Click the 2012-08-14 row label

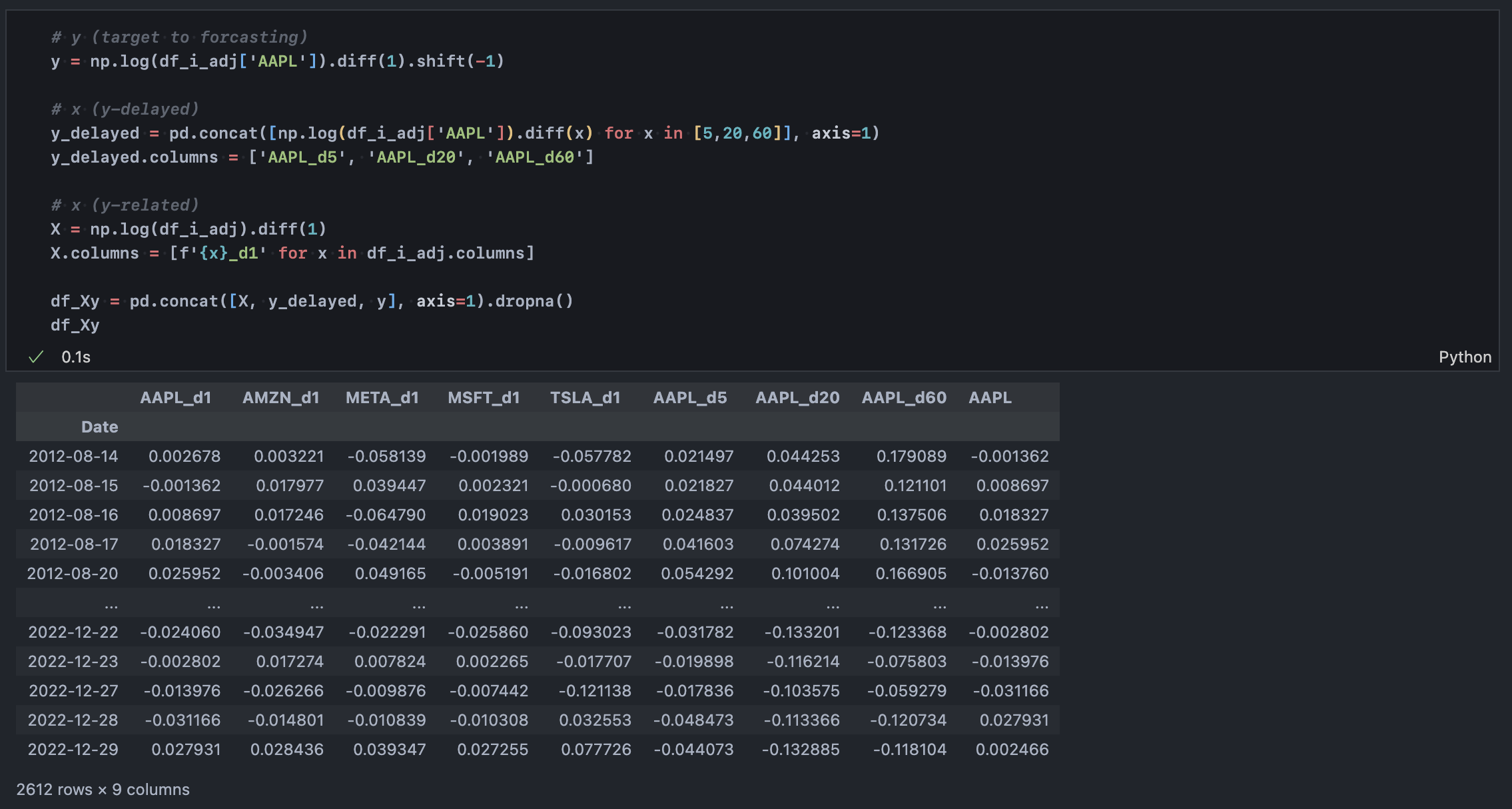coord(73,456)
